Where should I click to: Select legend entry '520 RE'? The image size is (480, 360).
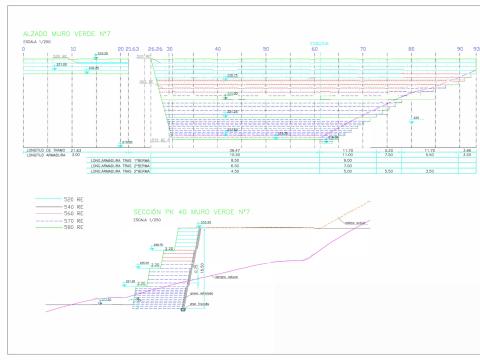73,199
